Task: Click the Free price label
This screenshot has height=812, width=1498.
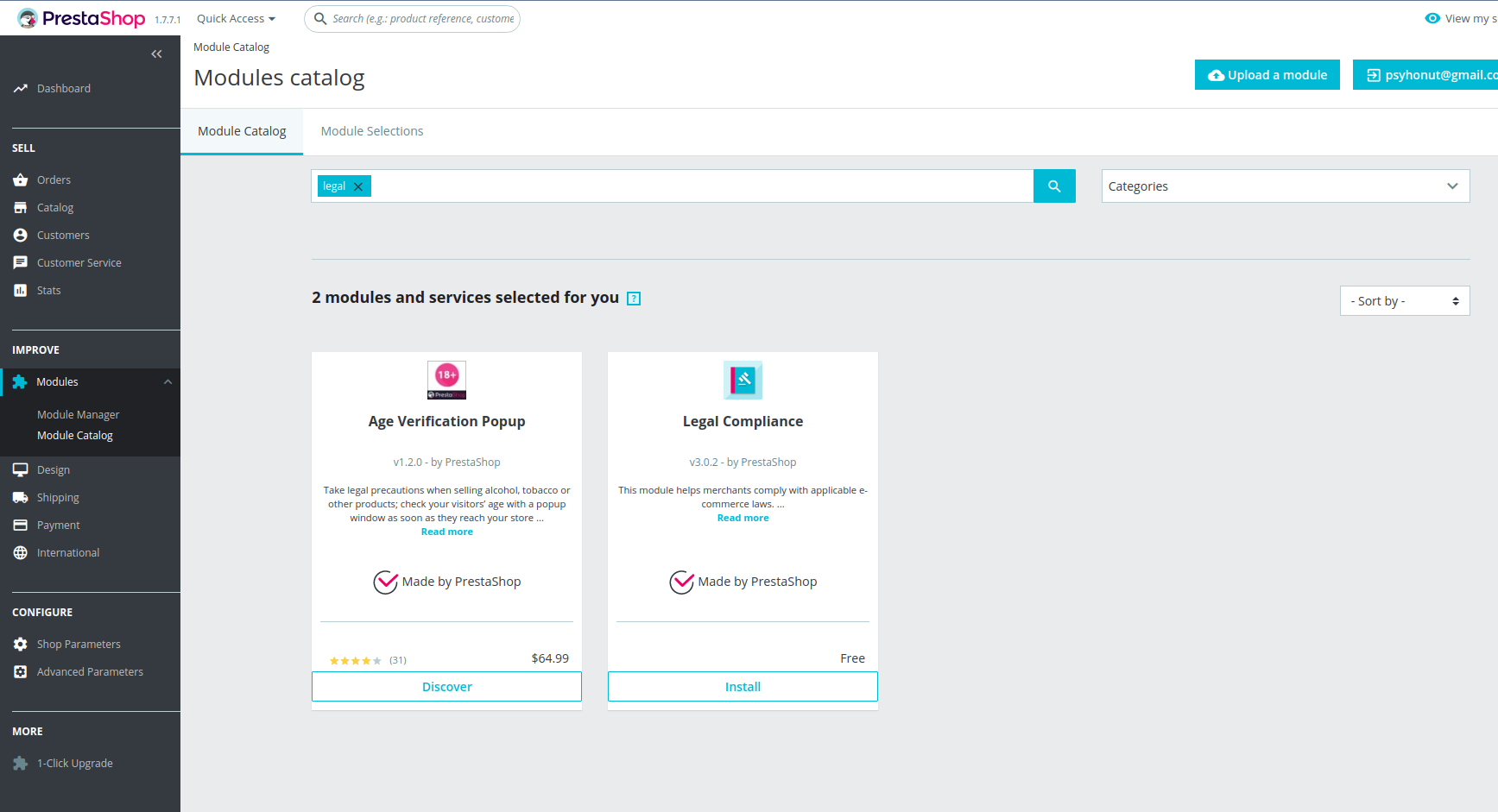Action: point(853,659)
